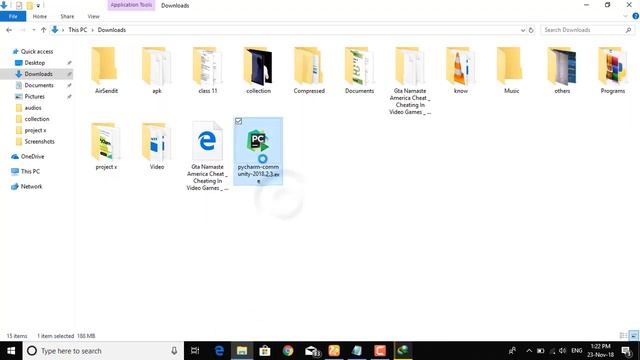
Task: Select the Gta Namaste America Edge HTML file
Action: pos(207,156)
